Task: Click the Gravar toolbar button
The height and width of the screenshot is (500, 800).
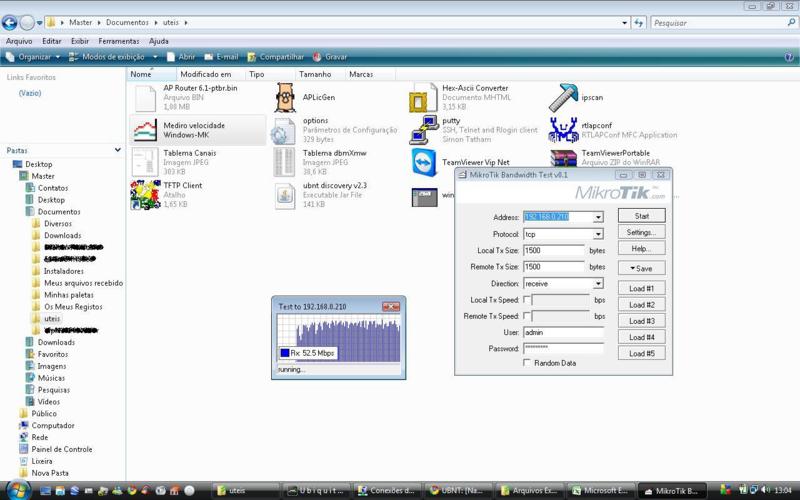Action: (330, 57)
